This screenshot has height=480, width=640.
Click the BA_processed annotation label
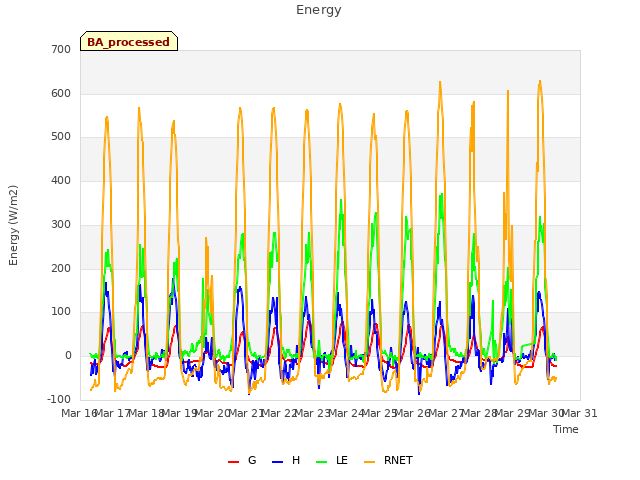pyautogui.click(x=129, y=42)
